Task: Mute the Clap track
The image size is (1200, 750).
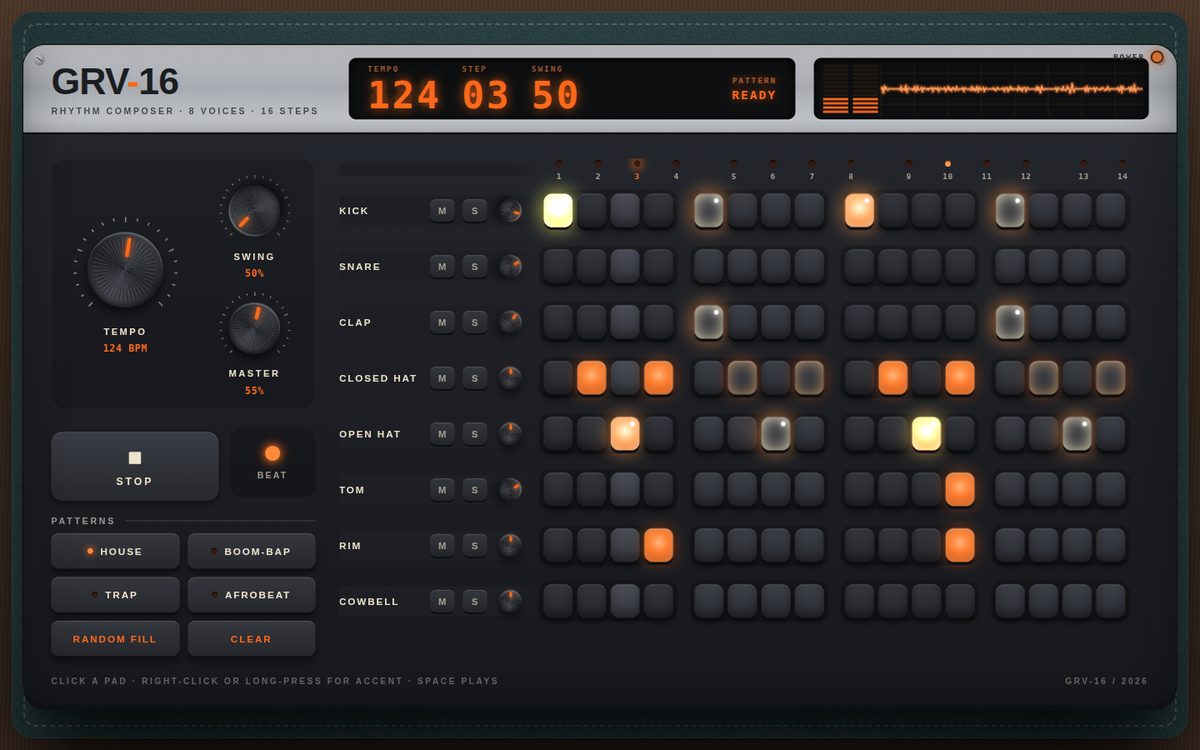Action: point(442,322)
